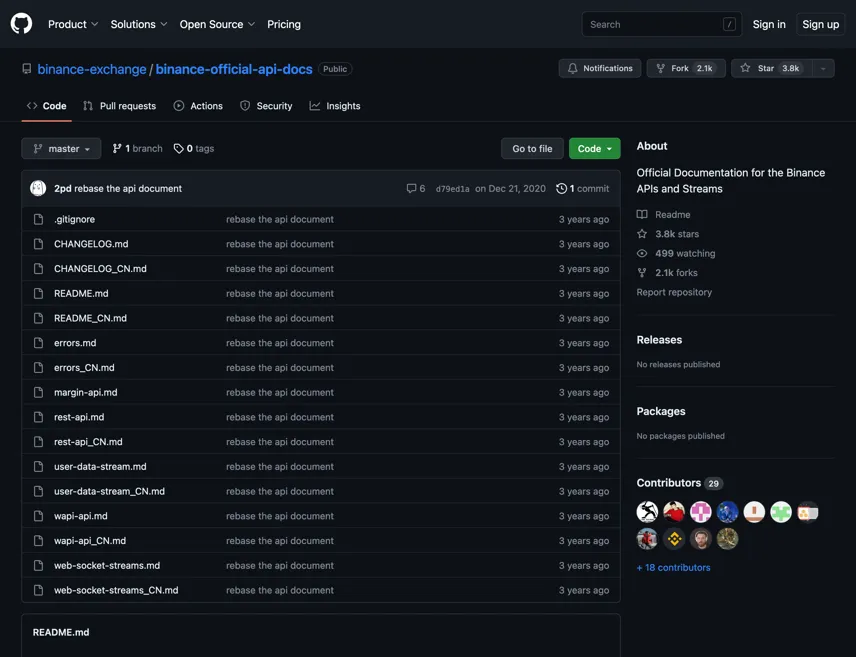Viewport: 856px width, 657px height.
Task: Go to the Pricing page
Action: (x=284, y=25)
